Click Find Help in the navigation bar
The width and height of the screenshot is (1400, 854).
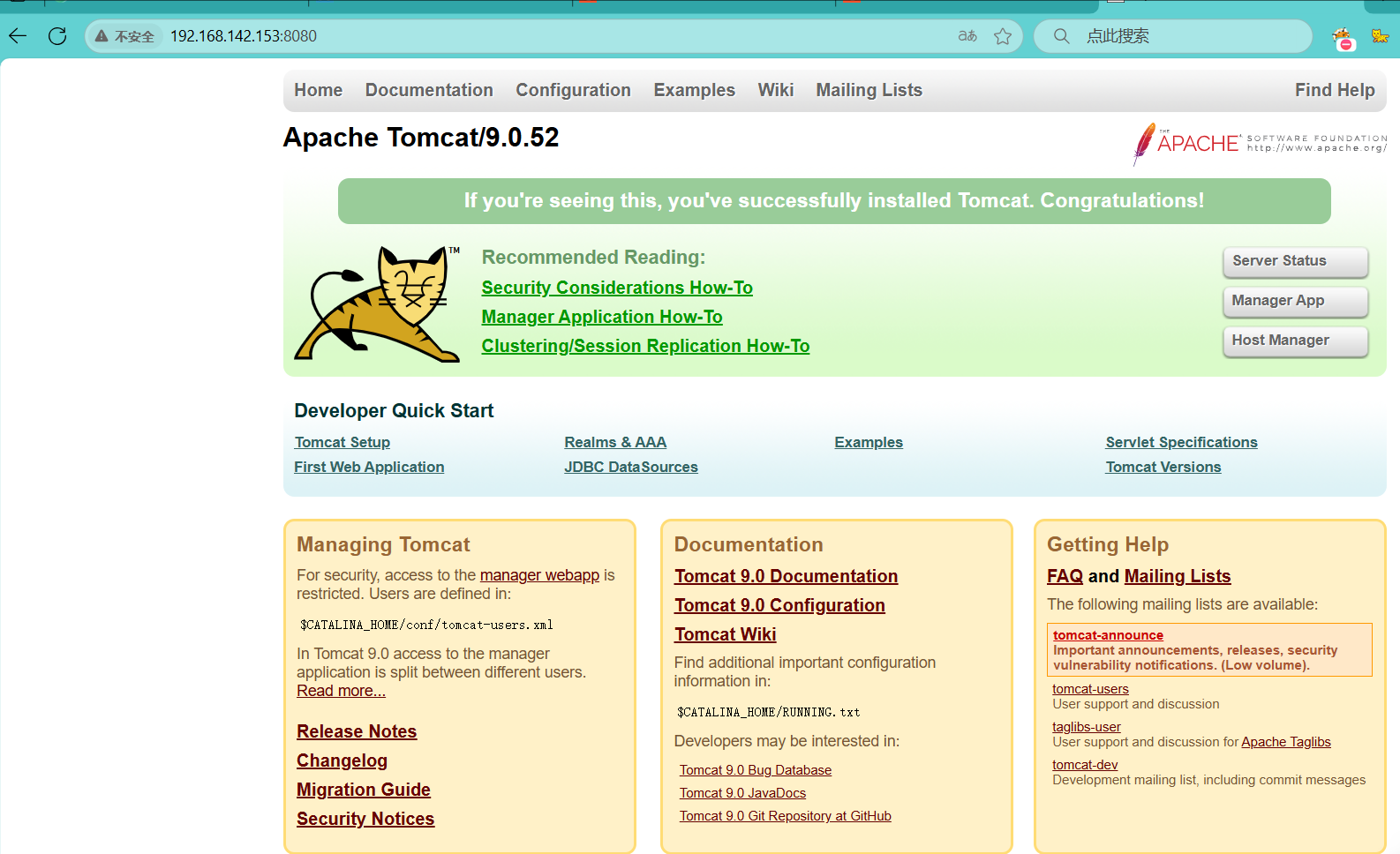1335,90
